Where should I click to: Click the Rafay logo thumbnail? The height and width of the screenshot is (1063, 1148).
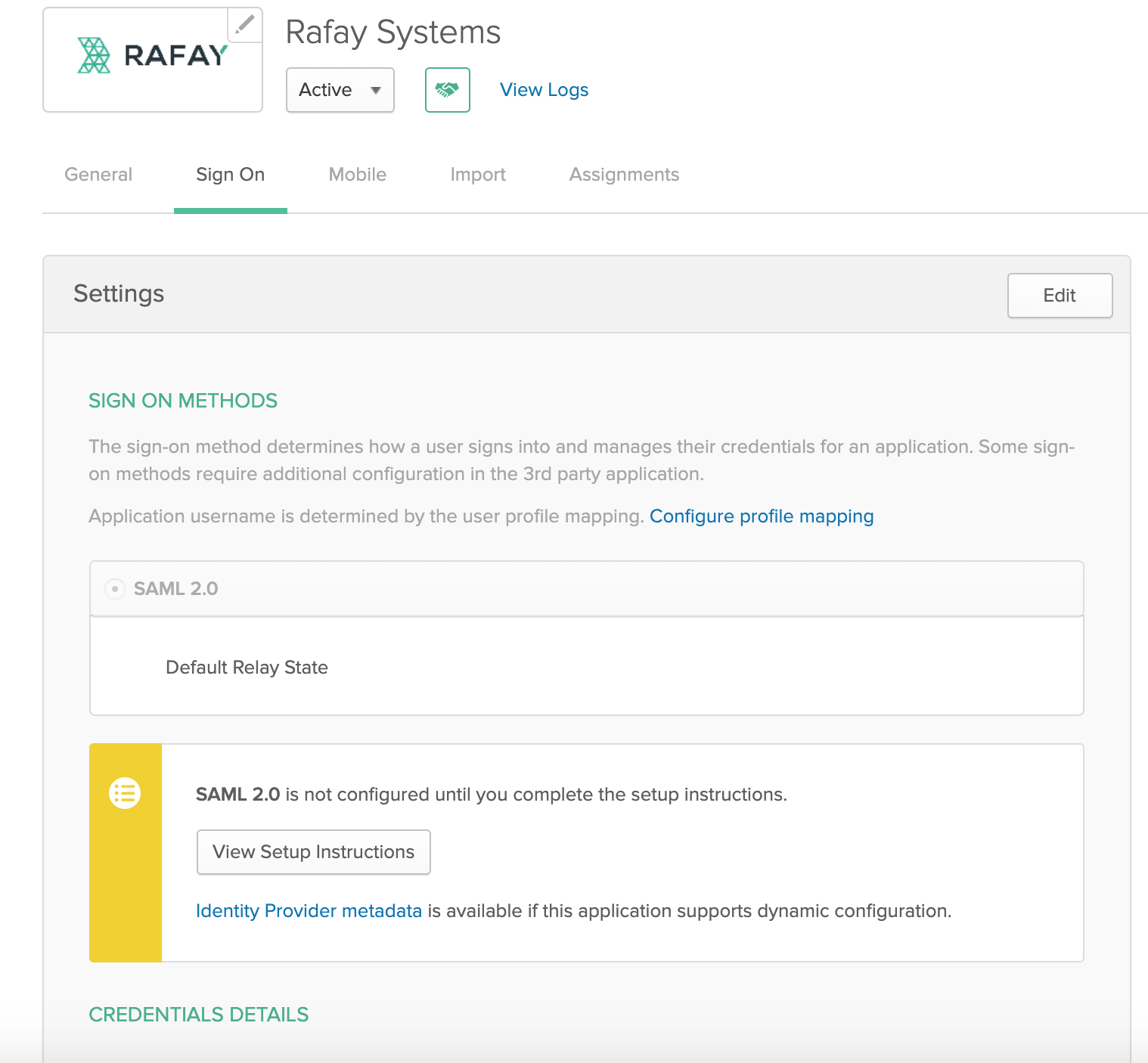153,60
